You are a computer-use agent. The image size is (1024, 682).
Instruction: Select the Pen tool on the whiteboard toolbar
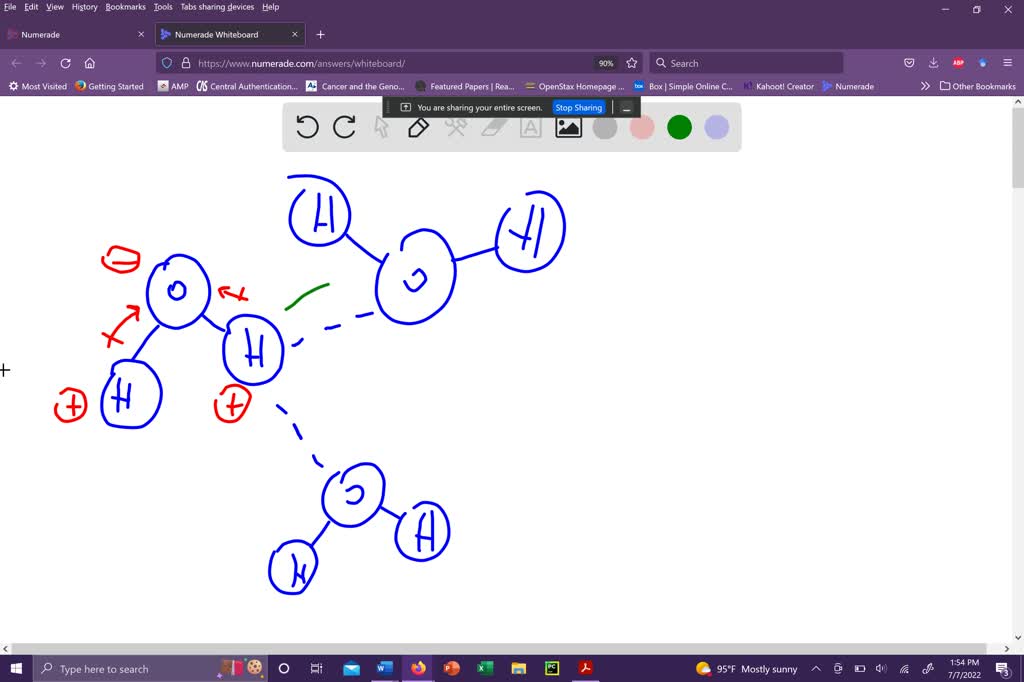[418, 127]
